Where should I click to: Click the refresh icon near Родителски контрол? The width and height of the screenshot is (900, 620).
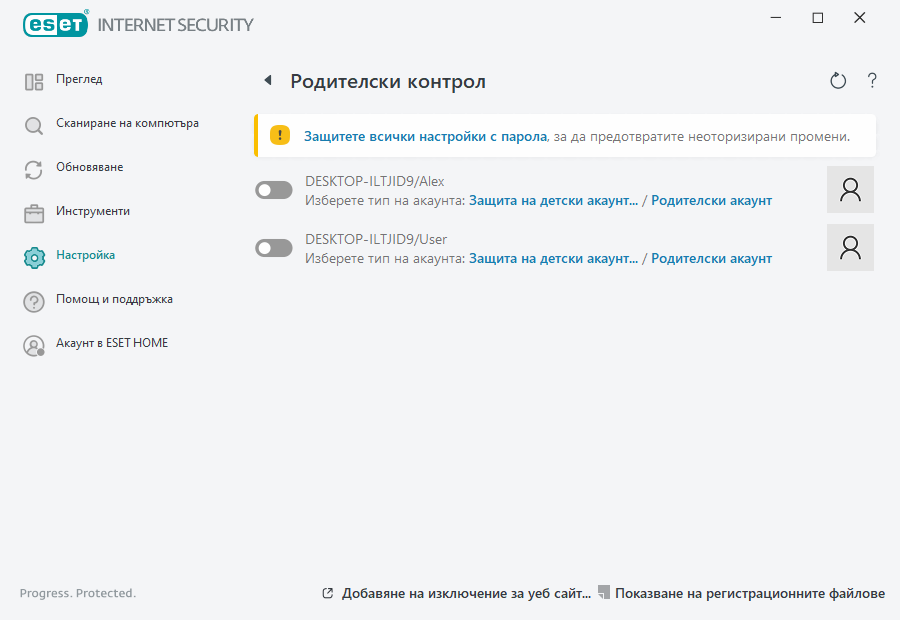pyautogui.click(x=838, y=80)
